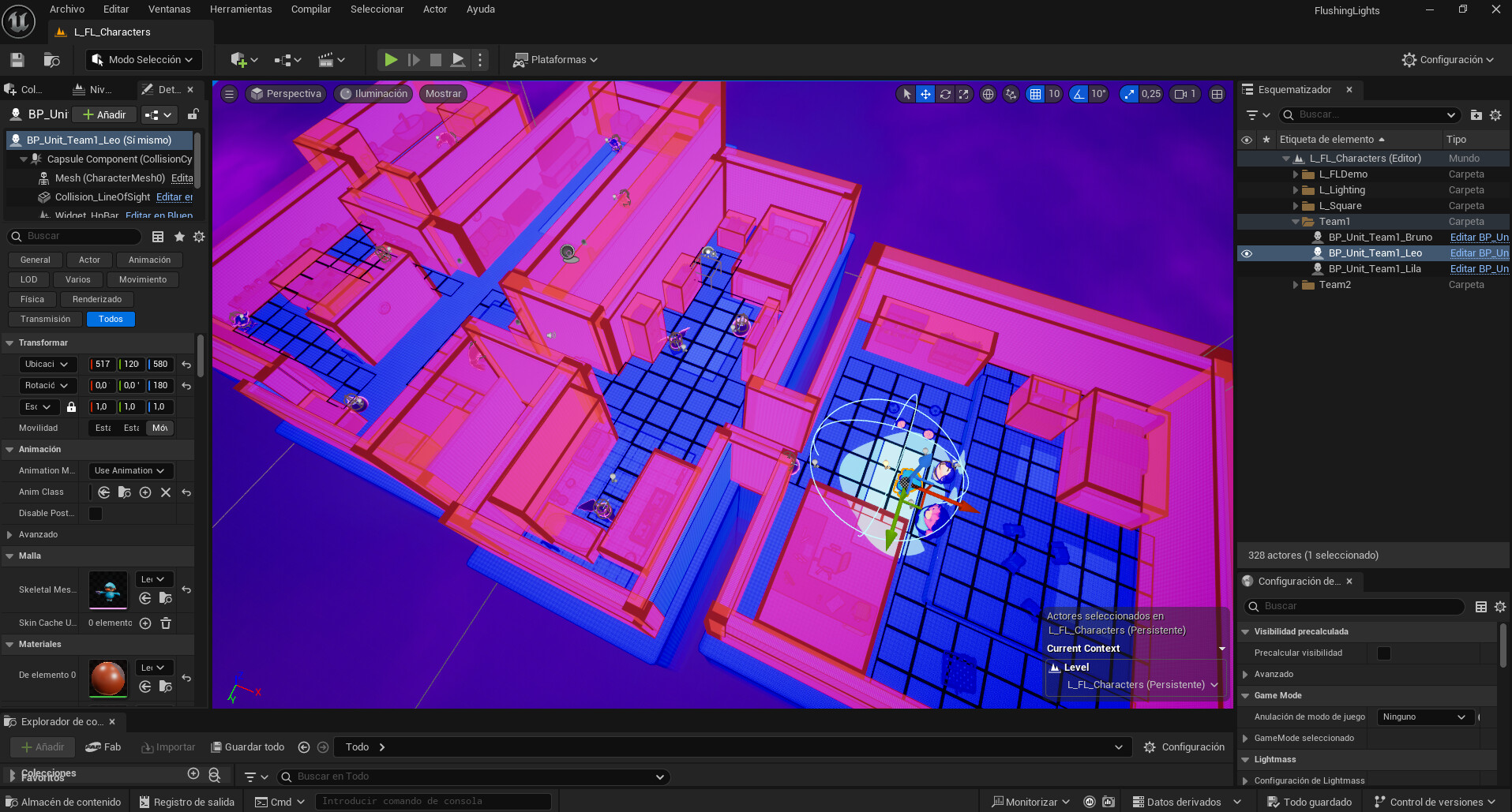Open Anulación de modo de juego dropdown

[x=1424, y=717]
